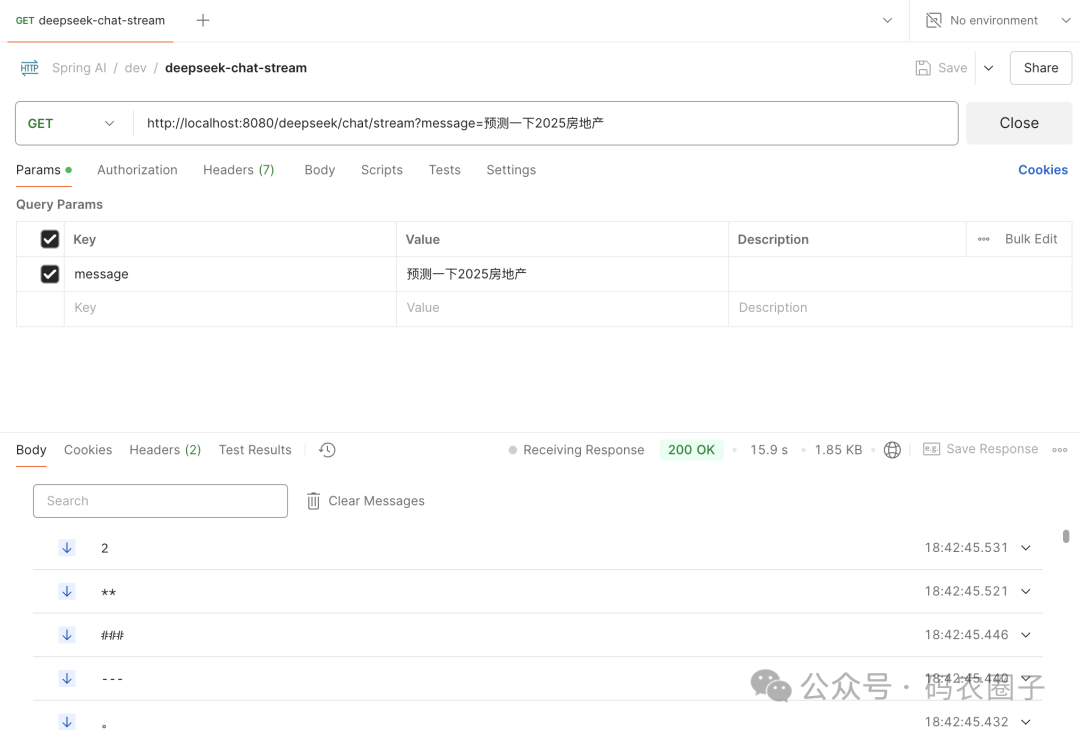Toggle the select-all params checkbox
The height and width of the screenshot is (730, 1080).
(x=50, y=239)
